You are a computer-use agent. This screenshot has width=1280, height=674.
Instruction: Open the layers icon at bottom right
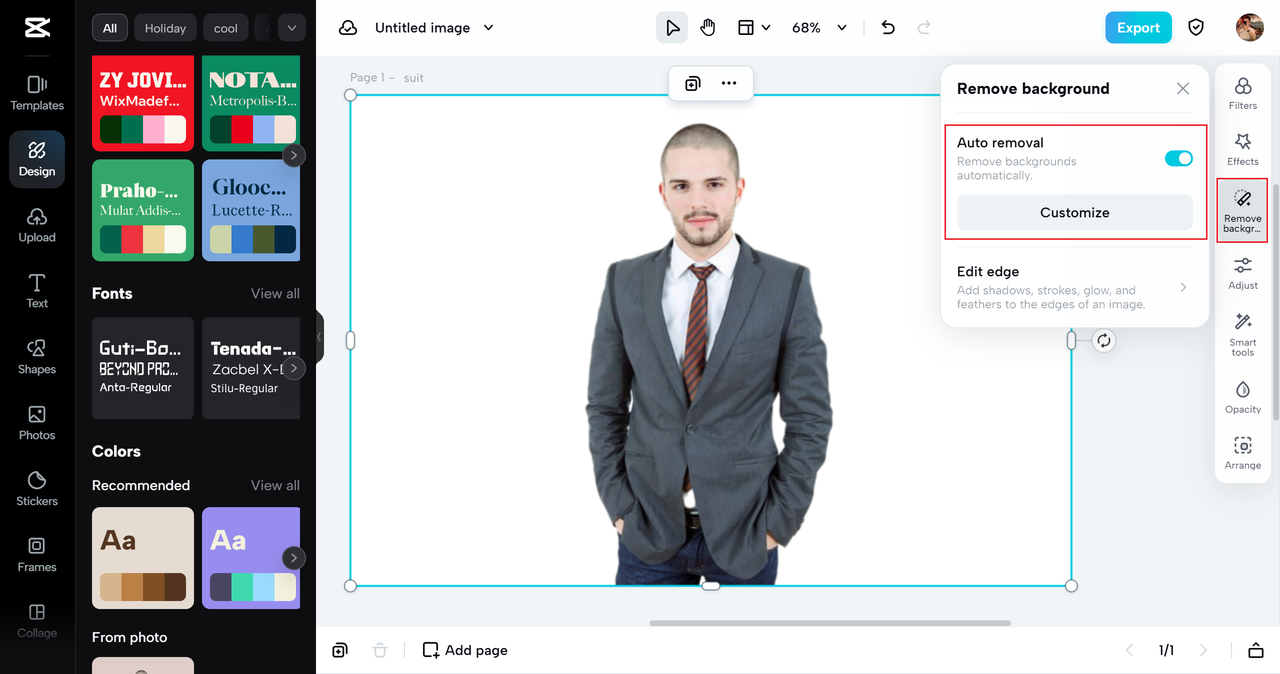coord(1256,650)
